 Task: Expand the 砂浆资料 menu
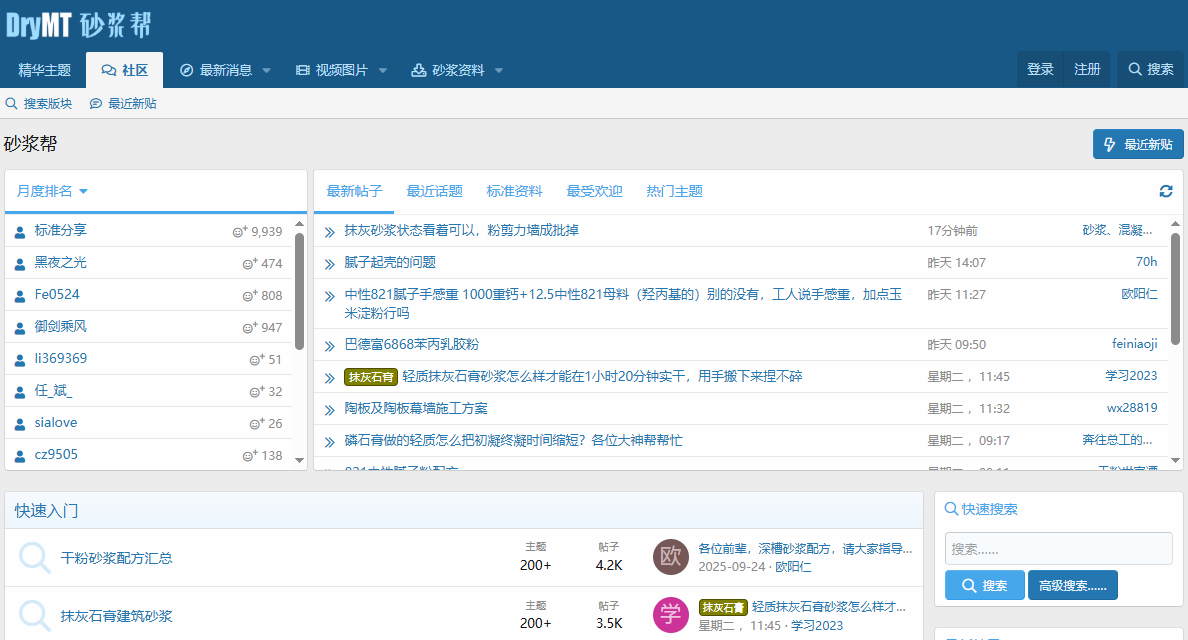455,69
